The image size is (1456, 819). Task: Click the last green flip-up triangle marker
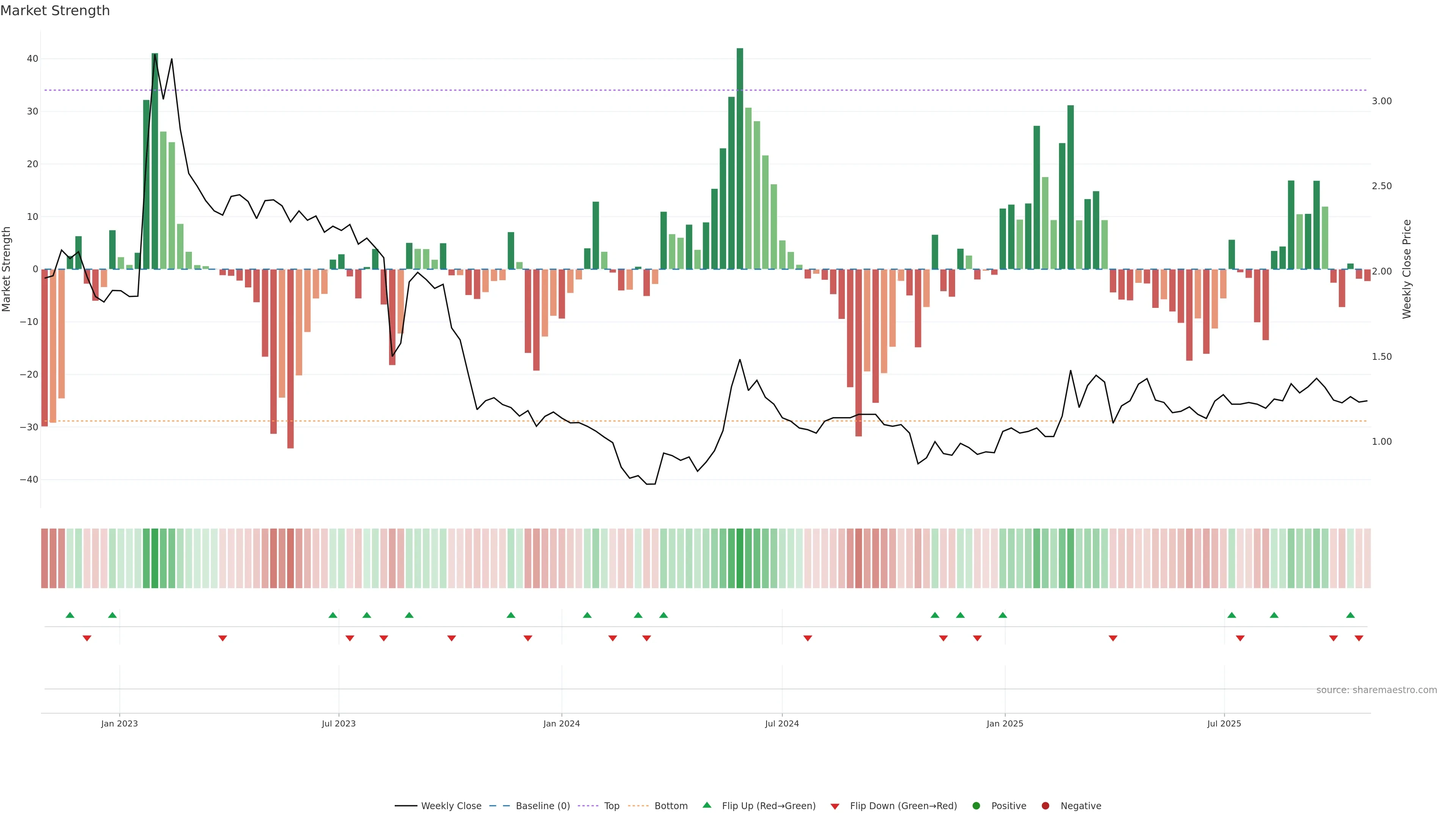(x=1350, y=615)
